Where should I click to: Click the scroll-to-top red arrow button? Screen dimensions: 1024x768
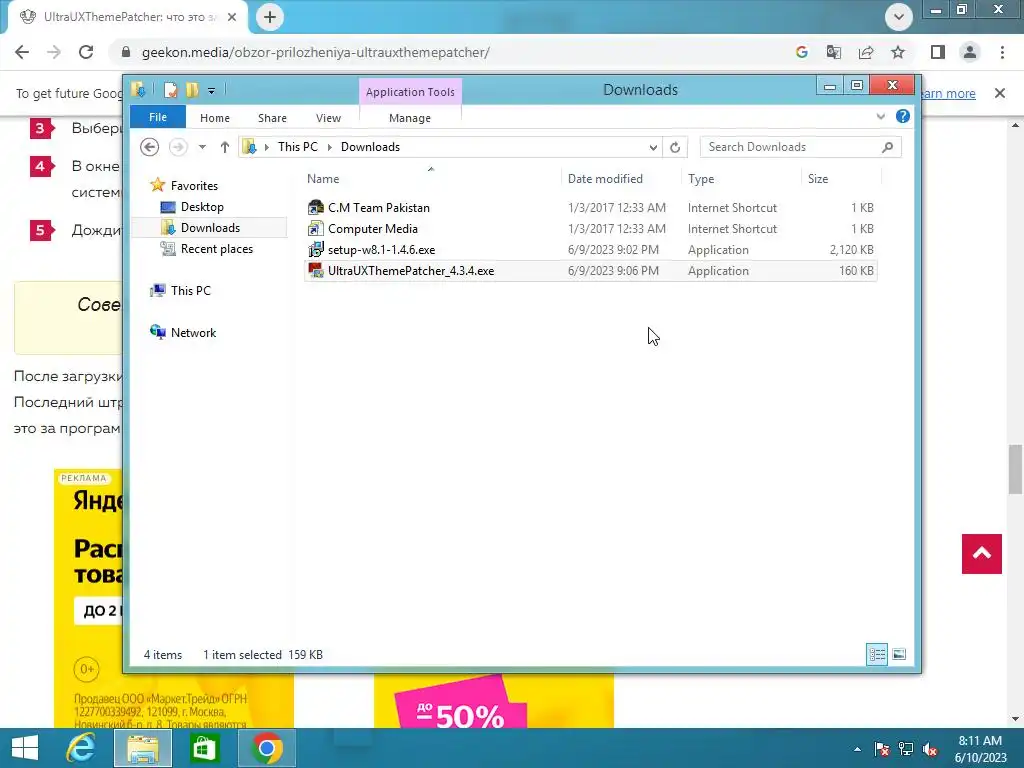982,554
